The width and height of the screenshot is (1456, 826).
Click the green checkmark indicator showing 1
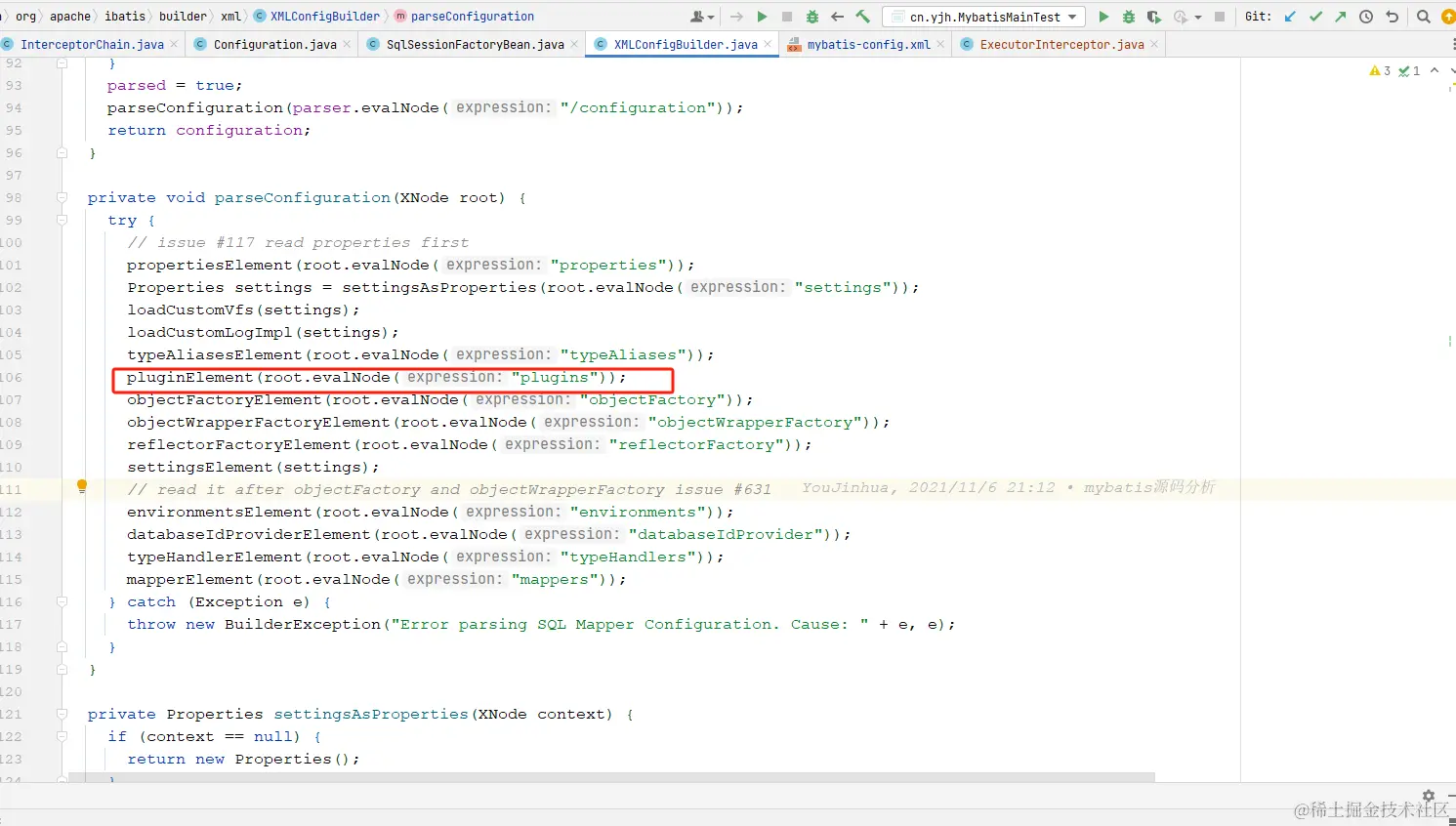pyautogui.click(x=1409, y=70)
